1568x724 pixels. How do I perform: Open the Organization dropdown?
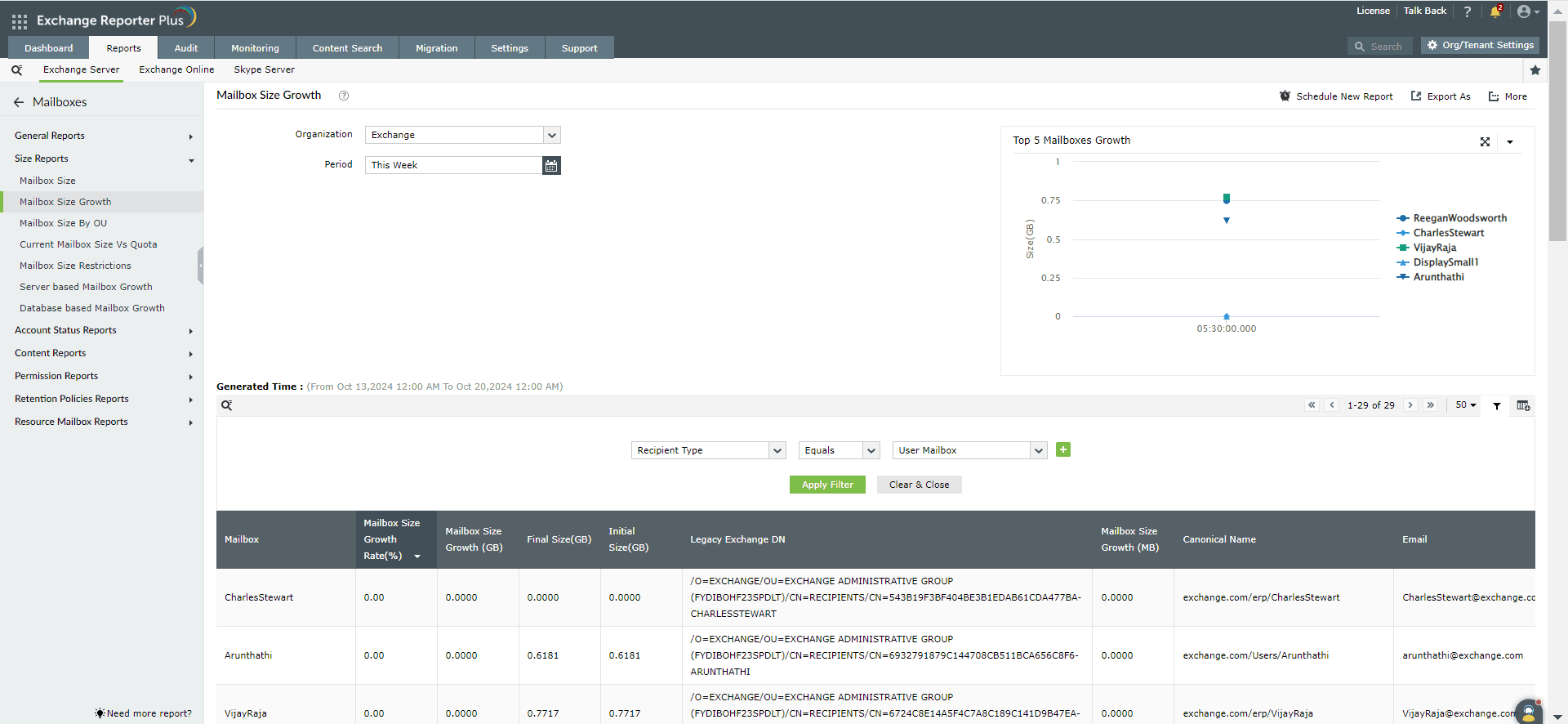[x=462, y=135]
